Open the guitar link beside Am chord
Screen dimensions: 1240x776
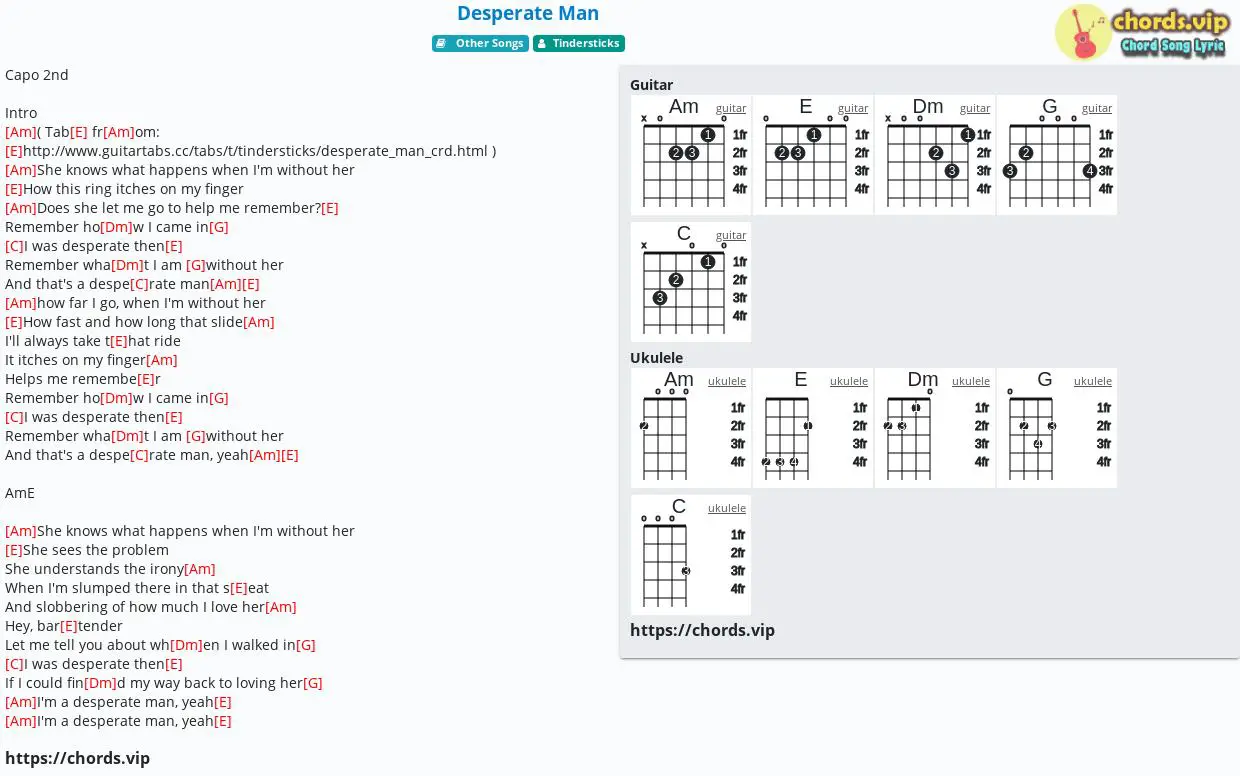coord(731,108)
